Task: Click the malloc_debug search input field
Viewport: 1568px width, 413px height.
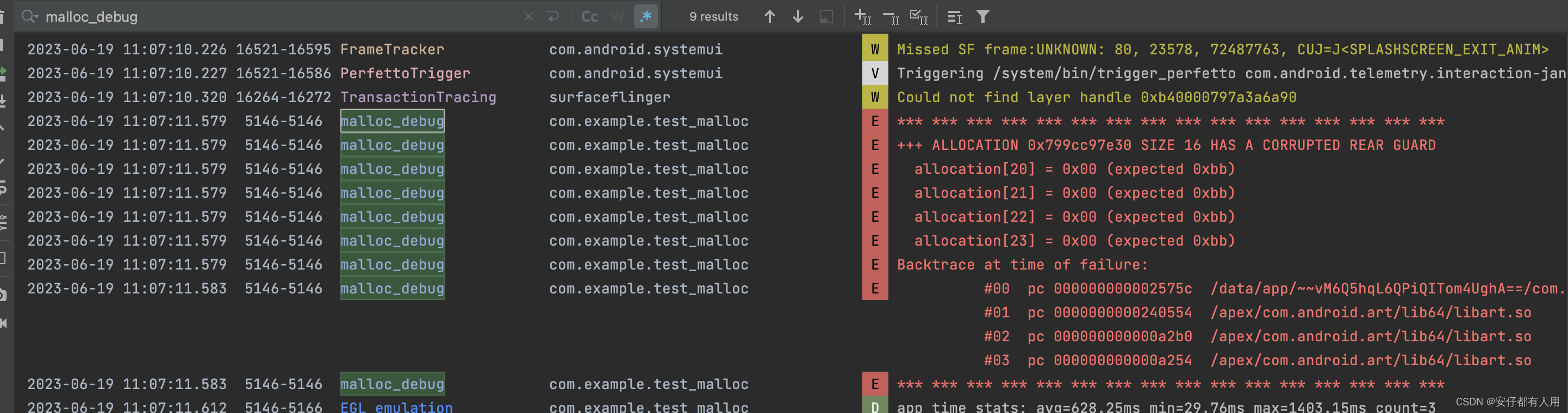Action: pyautogui.click(x=280, y=16)
